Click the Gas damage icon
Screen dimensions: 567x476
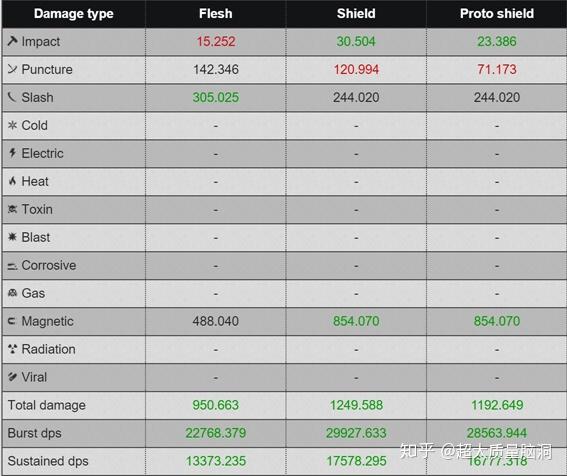(x=12, y=293)
